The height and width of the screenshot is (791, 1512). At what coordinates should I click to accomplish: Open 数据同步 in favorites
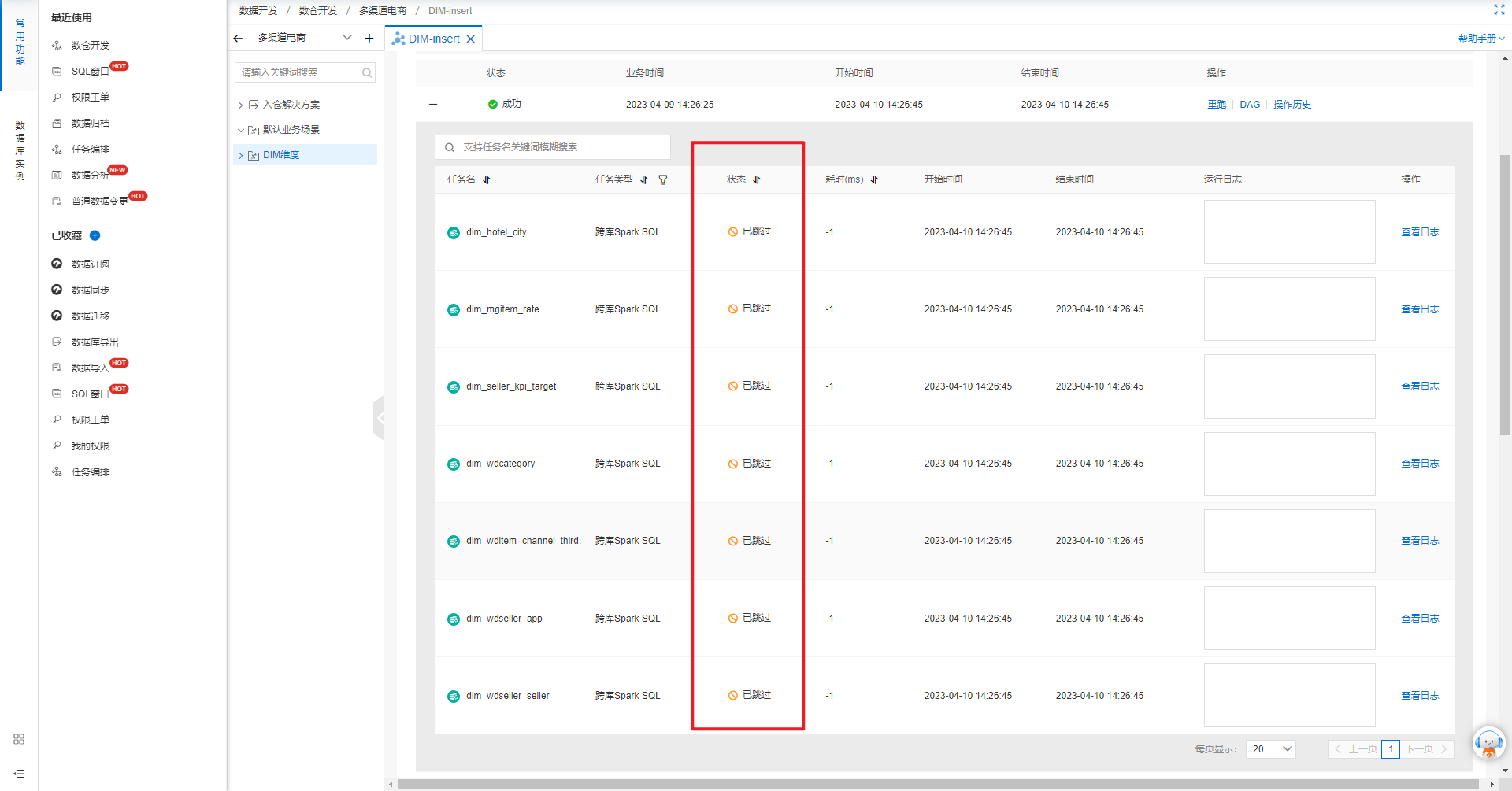90,290
